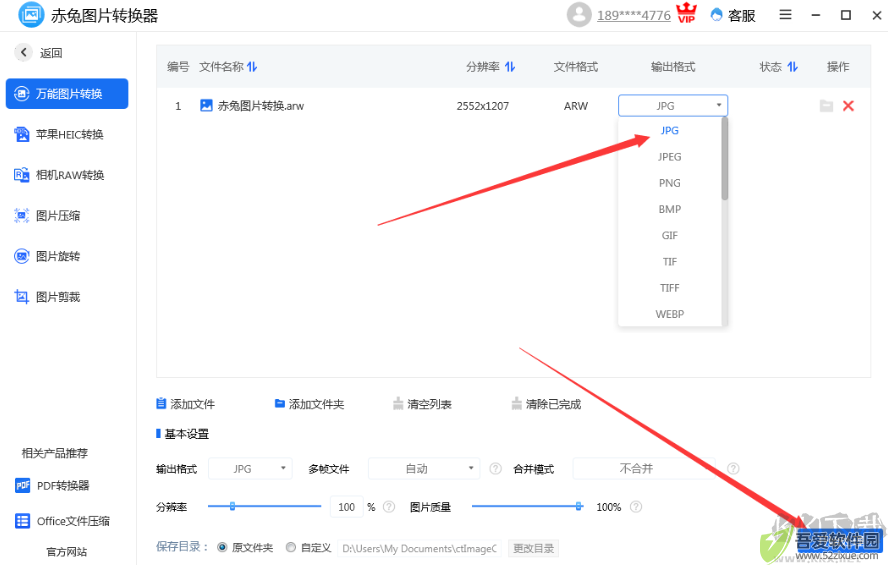Image resolution: width=888 pixels, height=565 pixels.
Task: Click 清空列表 button
Action: (x=422, y=404)
